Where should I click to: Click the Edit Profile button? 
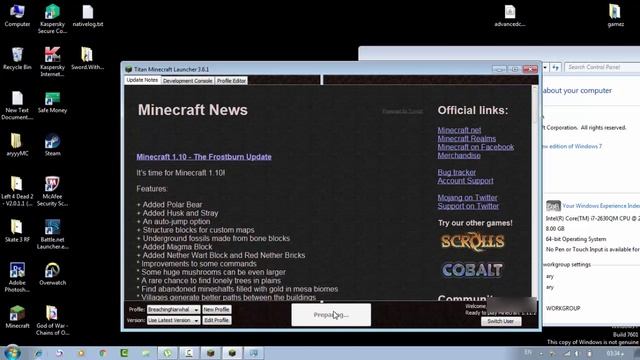(x=216, y=320)
